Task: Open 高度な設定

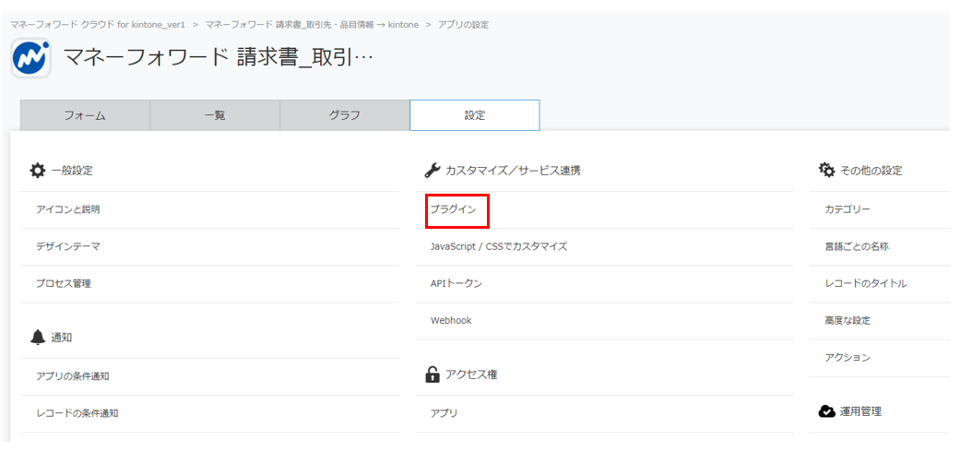Action: click(x=847, y=320)
